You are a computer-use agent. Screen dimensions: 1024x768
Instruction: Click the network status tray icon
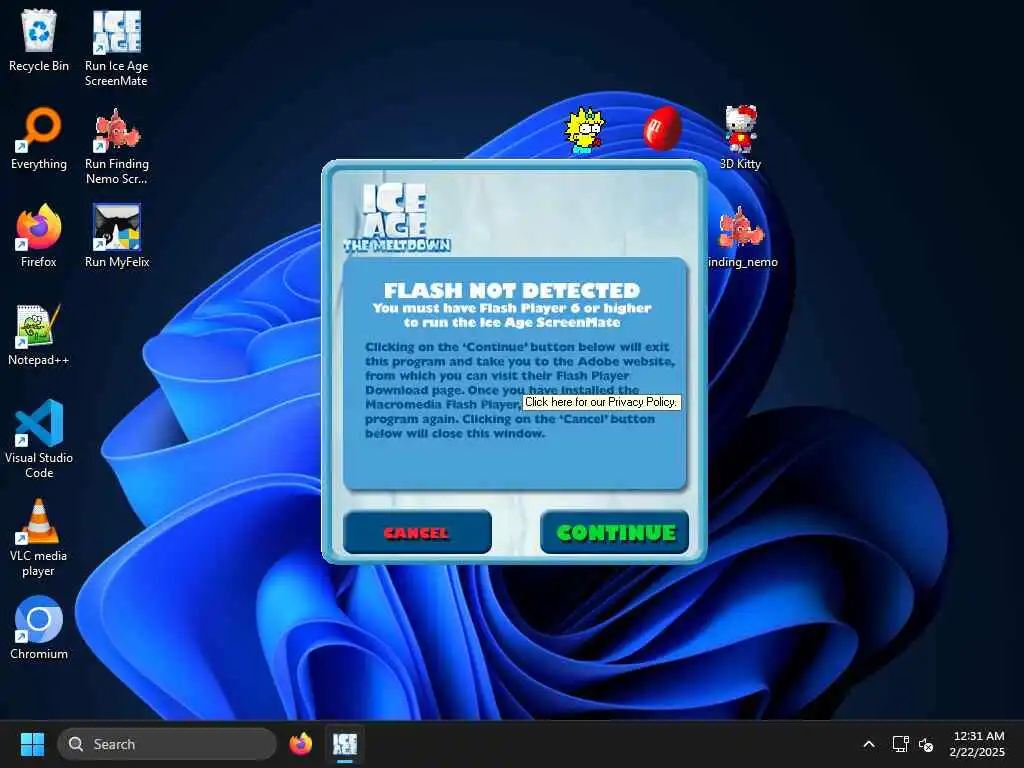coord(901,744)
